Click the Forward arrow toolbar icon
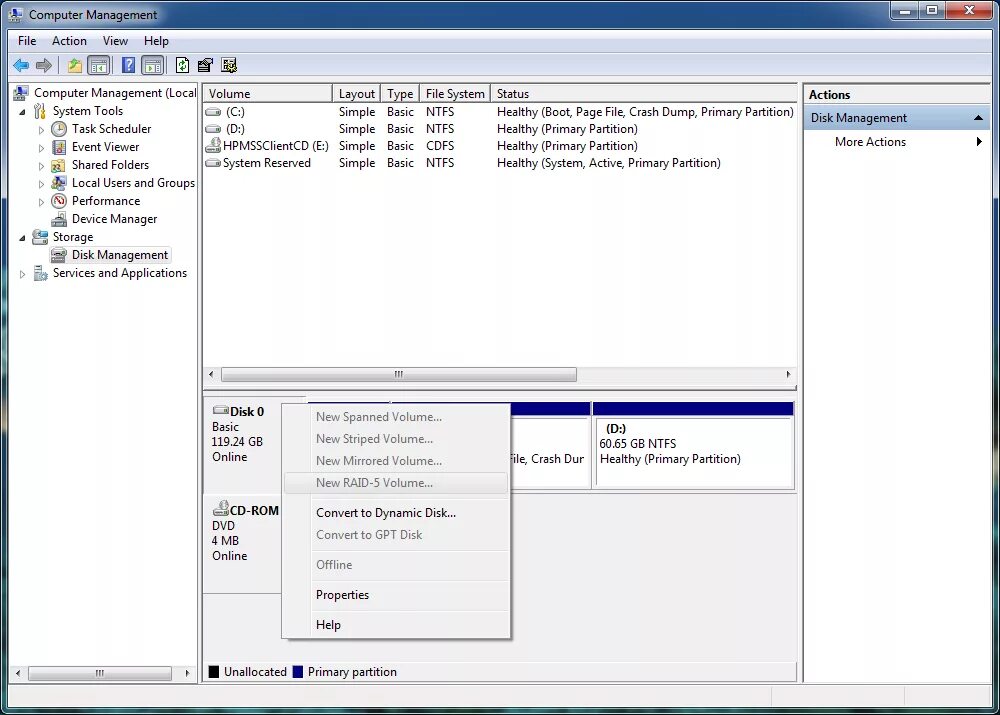The height and width of the screenshot is (715, 1000). pos(44,65)
